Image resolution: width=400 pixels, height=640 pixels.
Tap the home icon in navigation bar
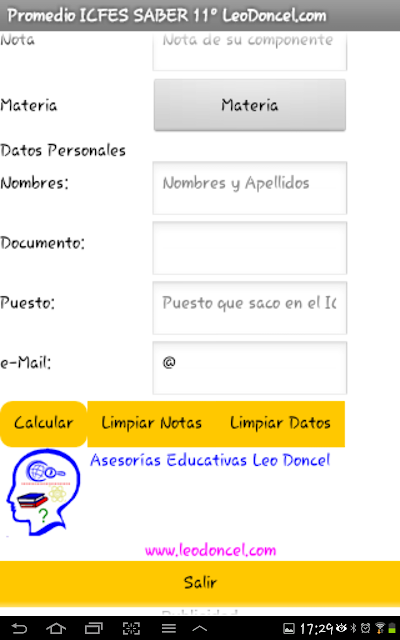56,628
